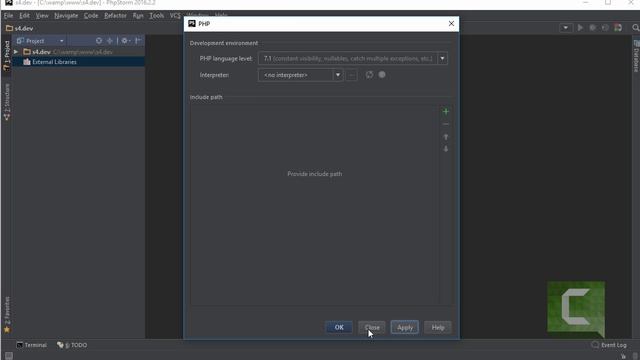Click the collapse all icon in Project panel
640x360 pixels.
click(x=110, y=41)
